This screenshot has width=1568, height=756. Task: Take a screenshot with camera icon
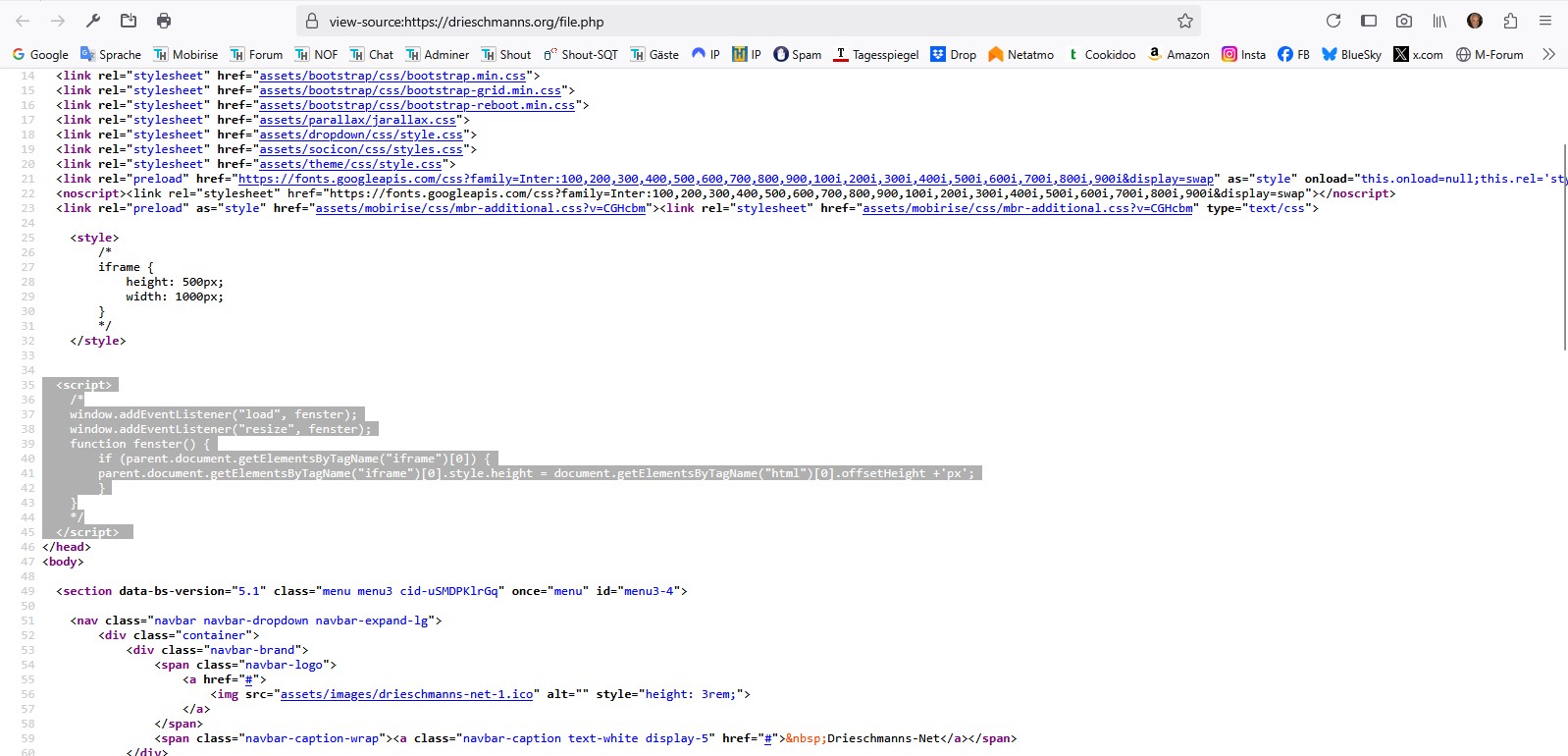1404,21
